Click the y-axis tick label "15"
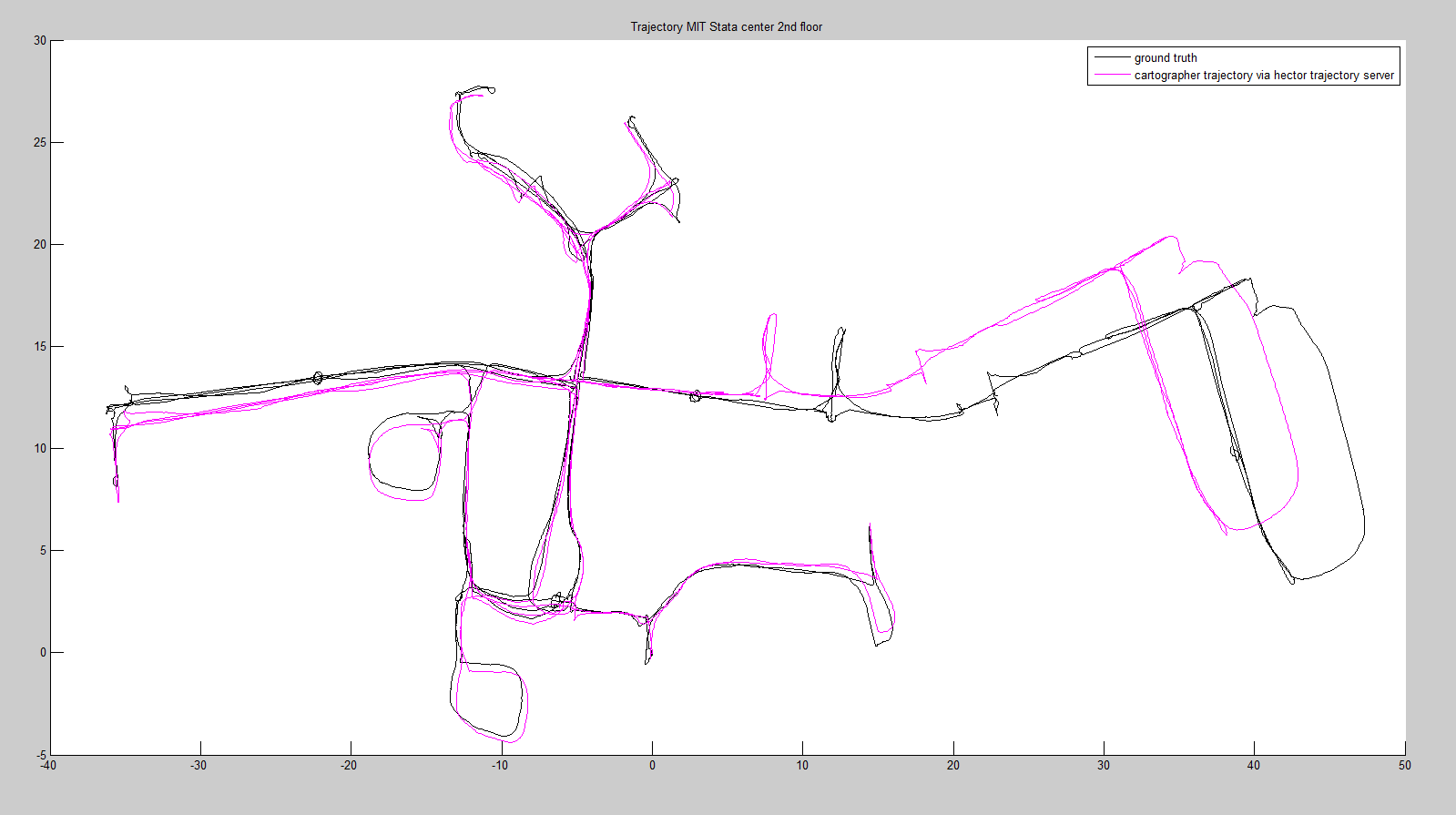 click(x=40, y=346)
